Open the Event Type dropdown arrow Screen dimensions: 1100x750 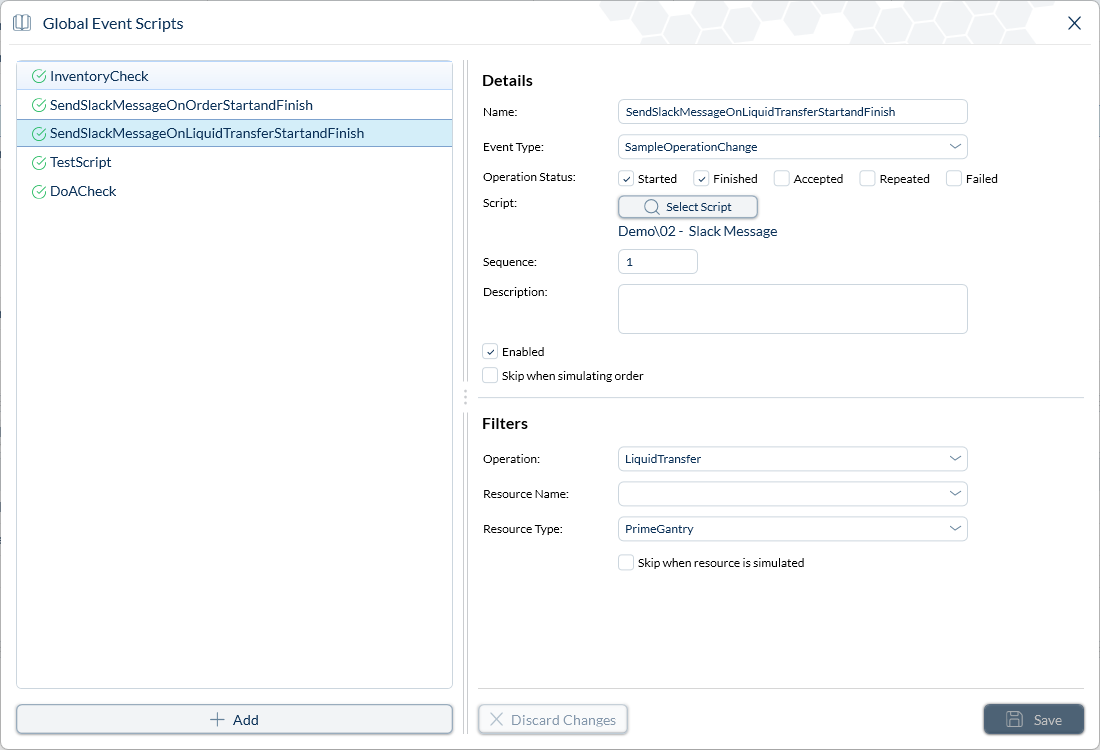(x=955, y=147)
